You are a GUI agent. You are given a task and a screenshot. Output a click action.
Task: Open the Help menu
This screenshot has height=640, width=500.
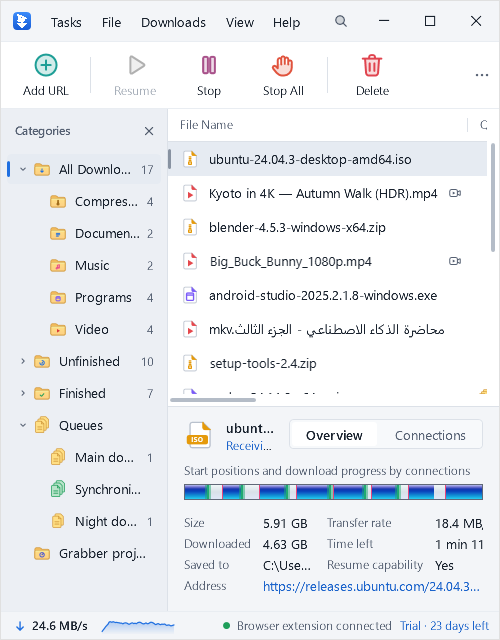pos(287,22)
